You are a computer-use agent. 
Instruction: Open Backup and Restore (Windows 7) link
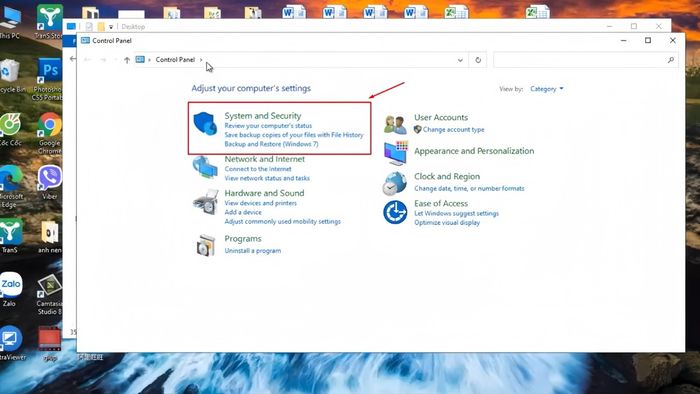coord(271,144)
